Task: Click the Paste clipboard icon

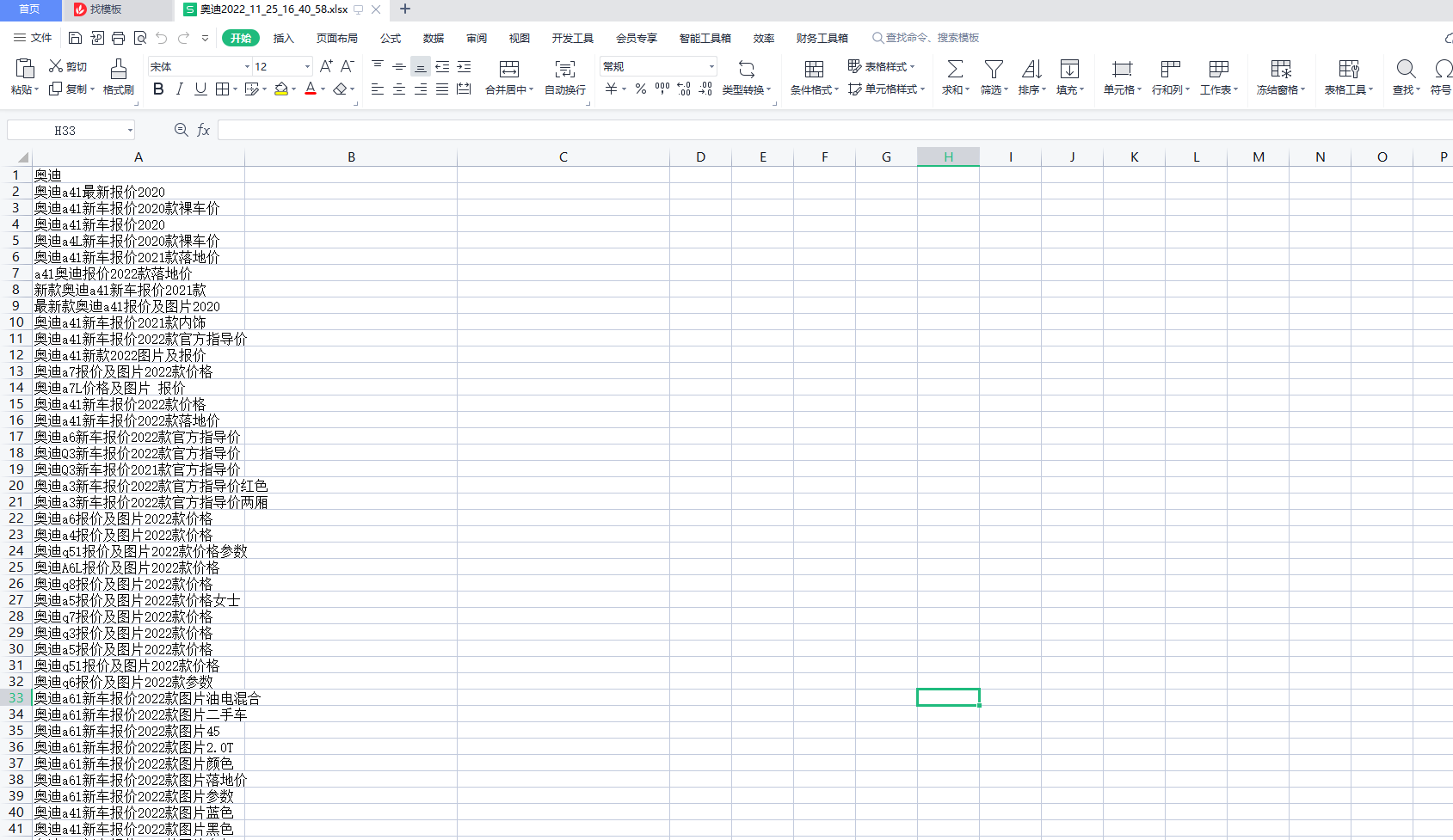Action: coord(25,69)
